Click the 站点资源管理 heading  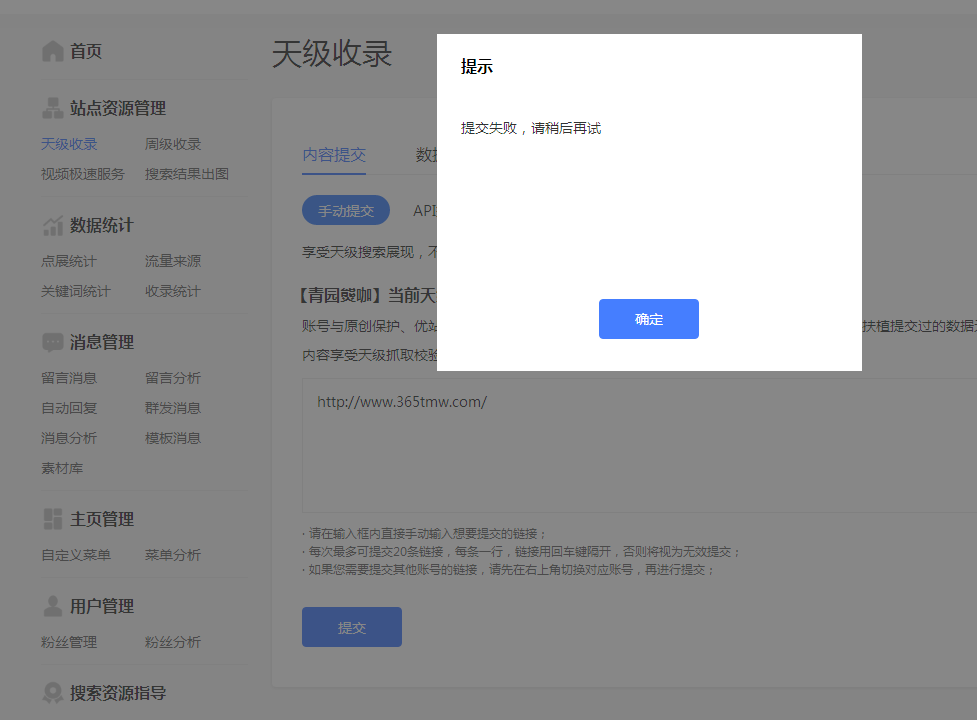pos(118,108)
